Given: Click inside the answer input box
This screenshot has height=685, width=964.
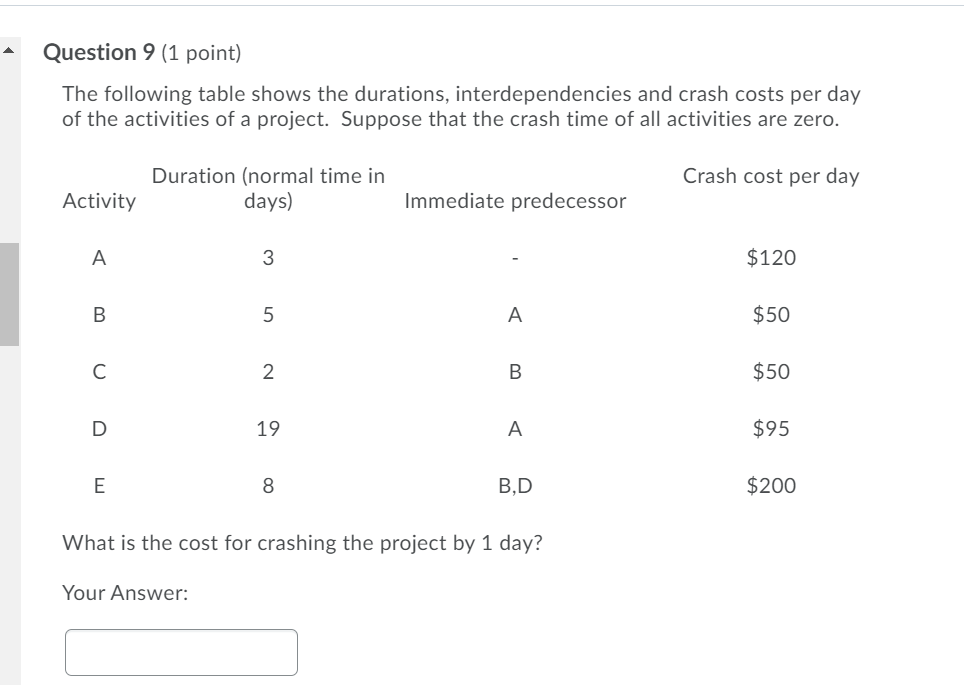Looking at the screenshot, I should point(181,650).
